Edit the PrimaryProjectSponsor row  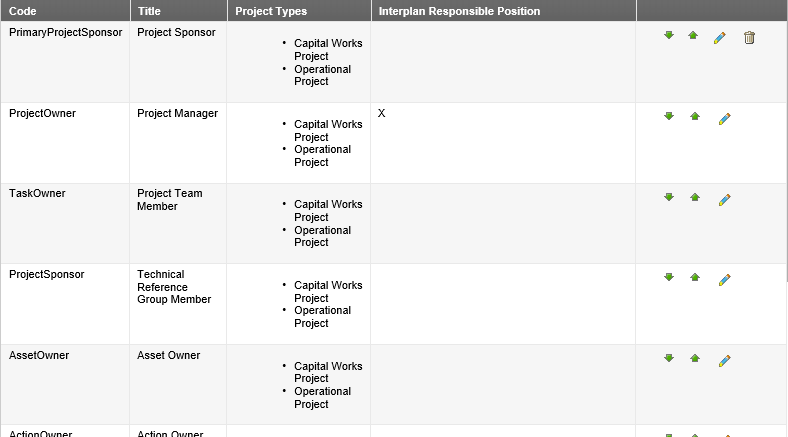coord(720,38)
